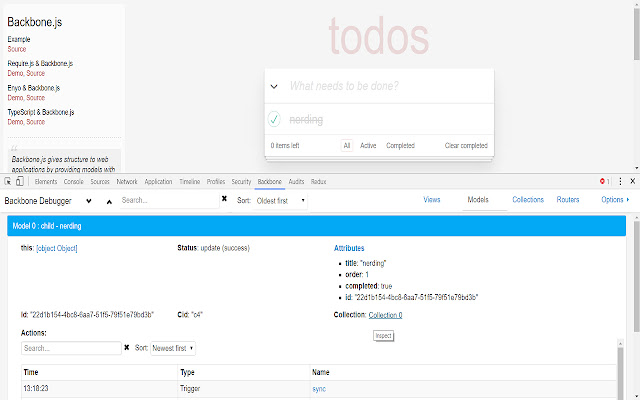Switch to the Network tab
This screenshot has height=400, width=640.
(x=127, y=182)
